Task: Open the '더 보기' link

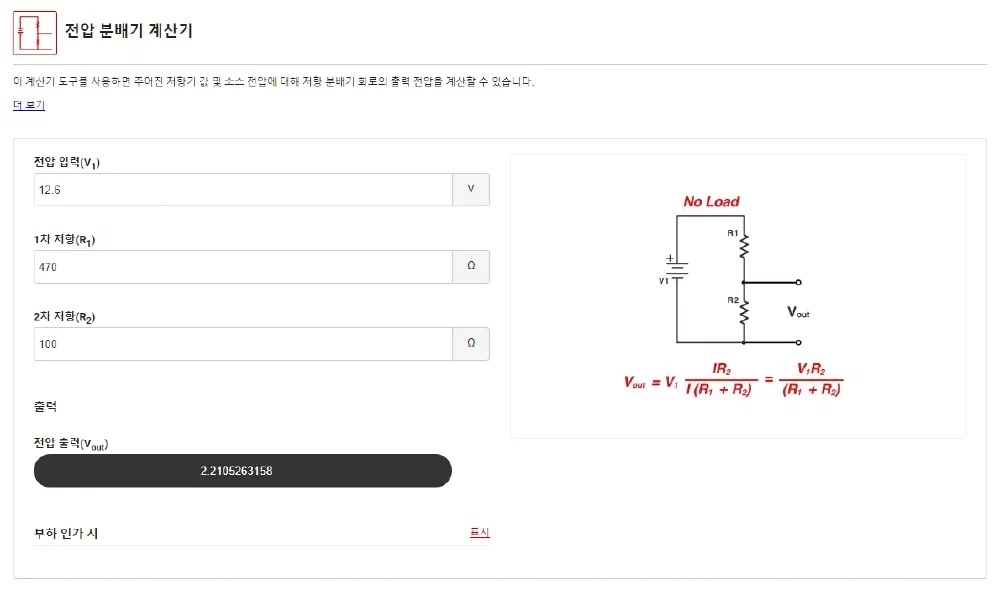Action: click(29, 105)
